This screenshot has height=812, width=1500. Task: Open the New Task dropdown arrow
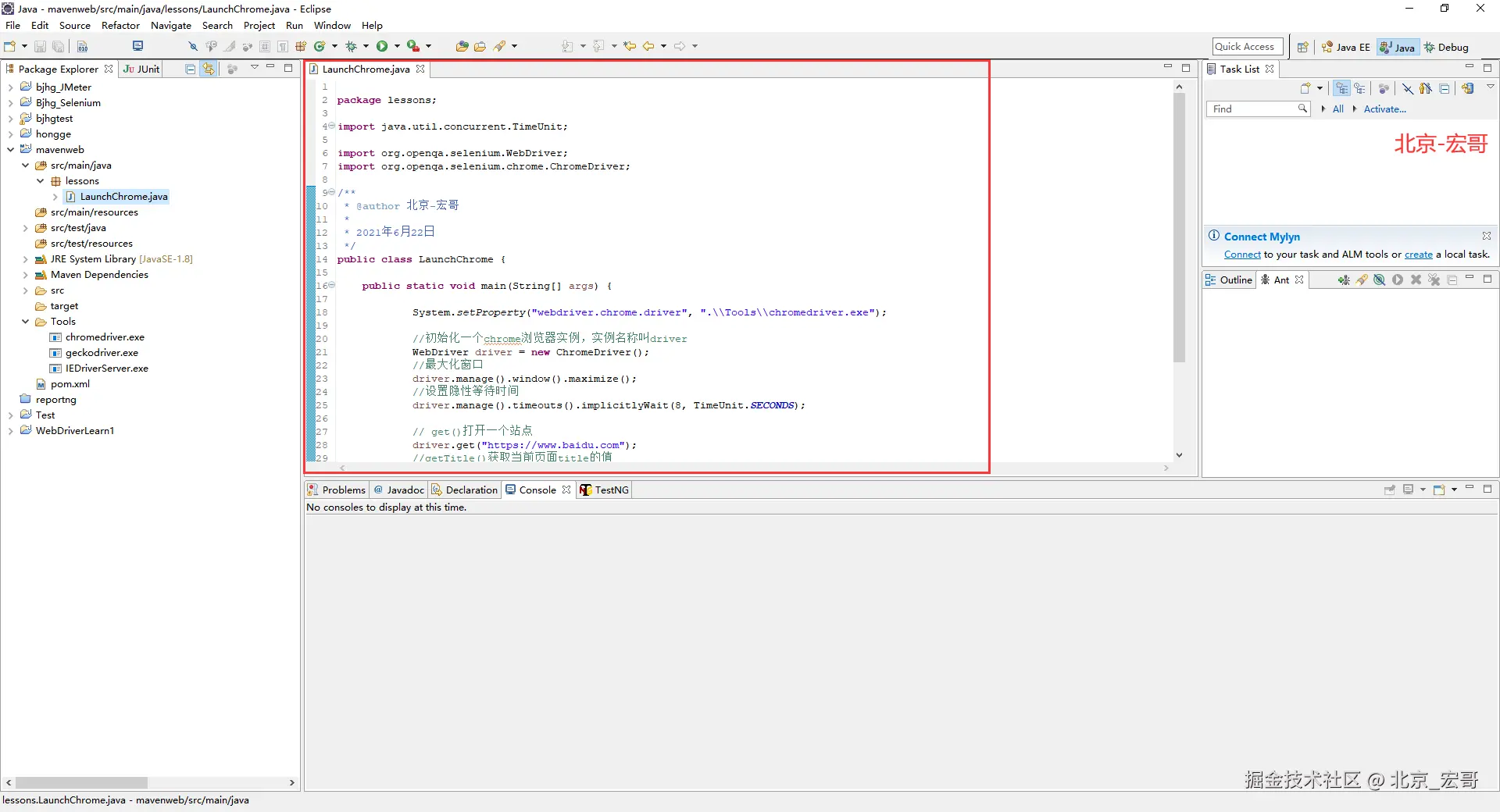click(x=1320, y=88)
